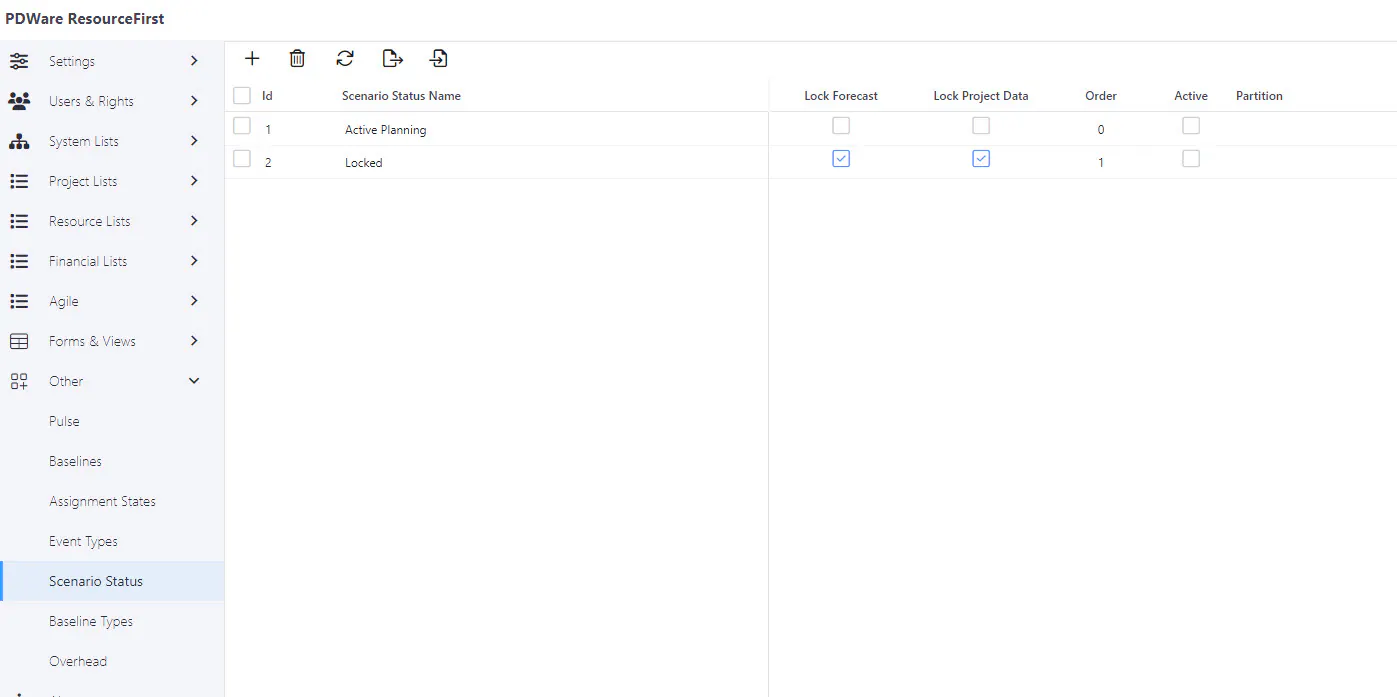Expand the Users & Rights chevron

[194, 101]
